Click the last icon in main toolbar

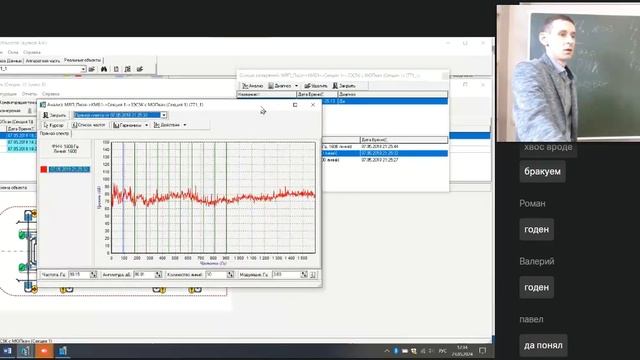click(x=140, y=69)
